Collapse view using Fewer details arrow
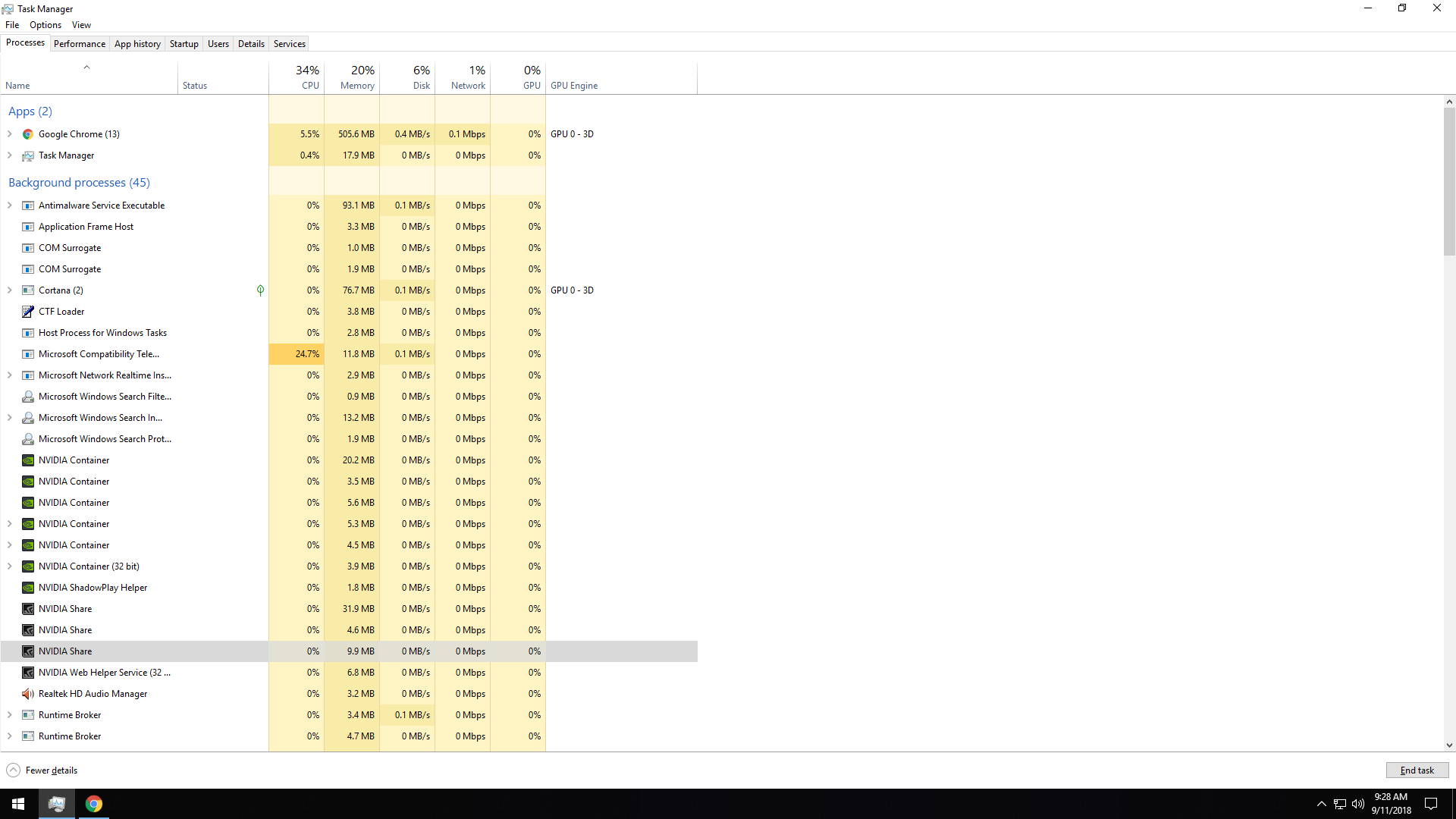This screenshot has height=819, width=1456. click(13, 770)
